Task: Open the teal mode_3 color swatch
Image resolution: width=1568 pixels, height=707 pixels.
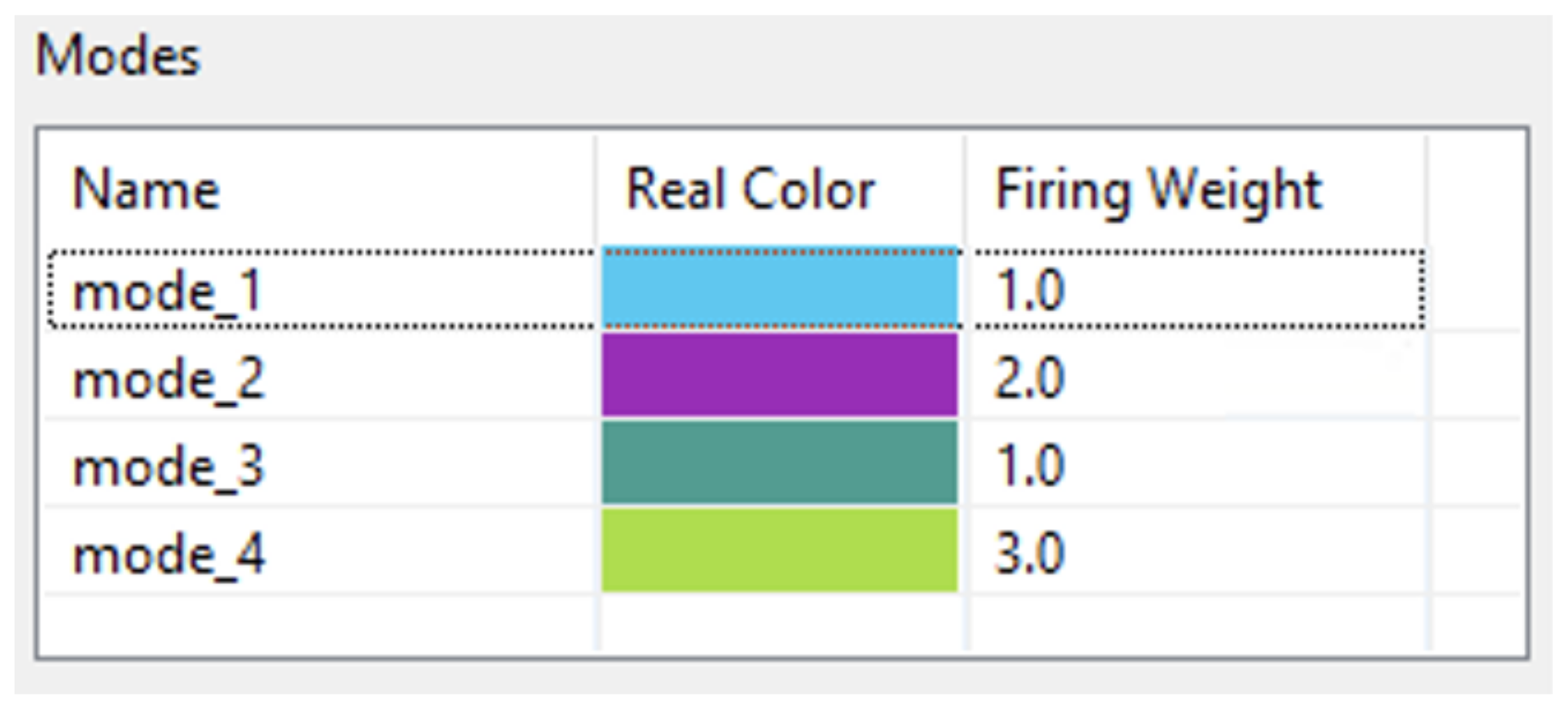Action: (779, 463)
